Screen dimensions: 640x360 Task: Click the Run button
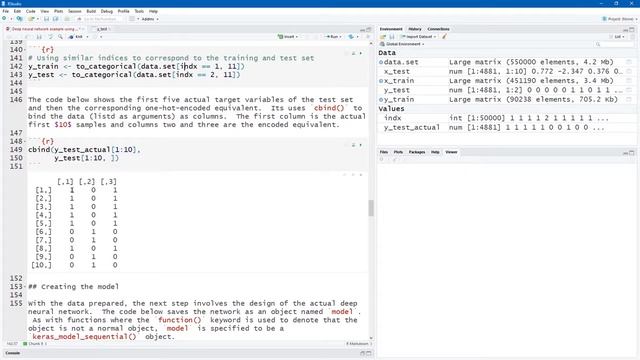click(x=332, y=37)
